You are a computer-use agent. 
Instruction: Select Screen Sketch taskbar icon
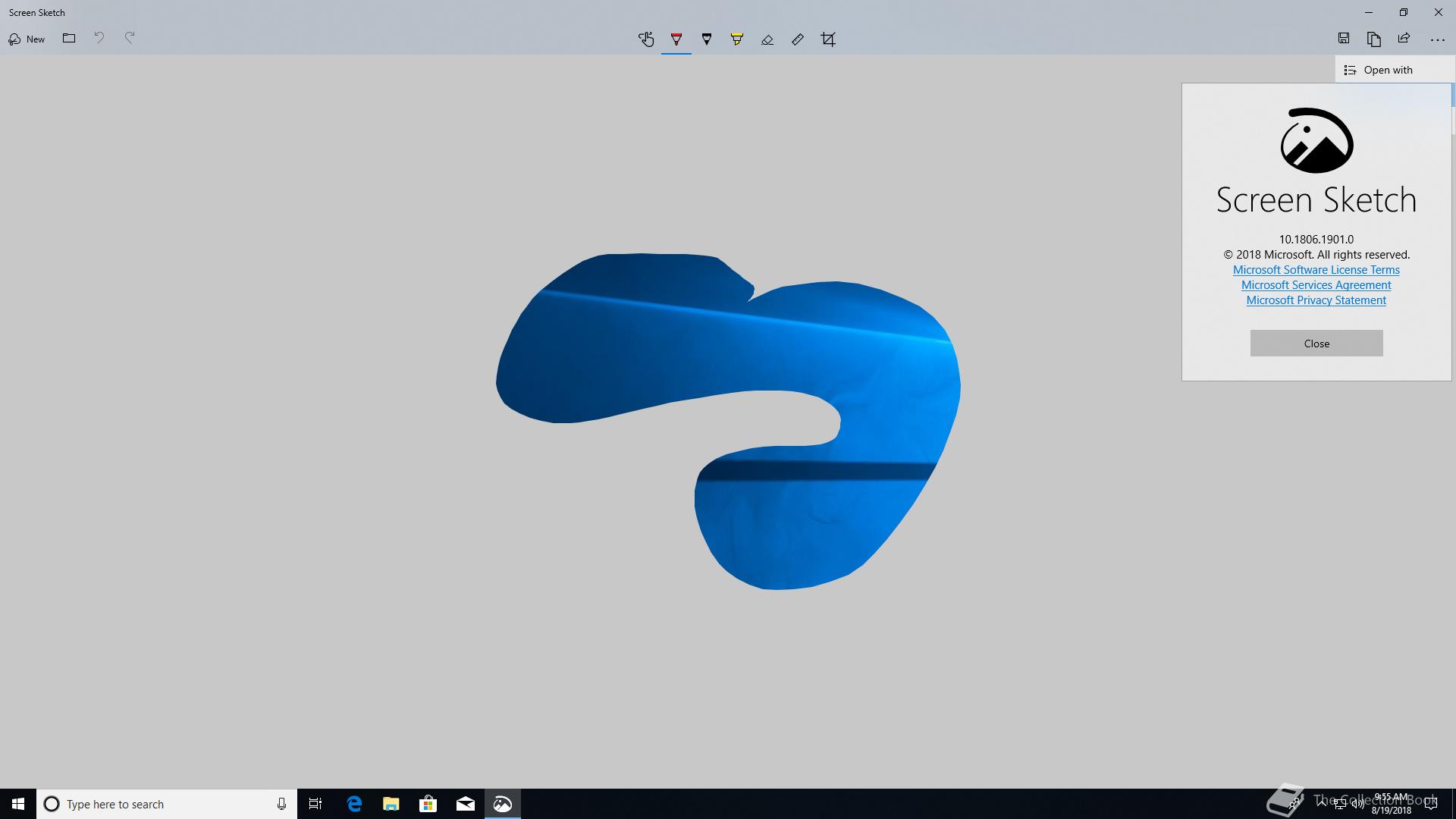[x=503, y=804]
